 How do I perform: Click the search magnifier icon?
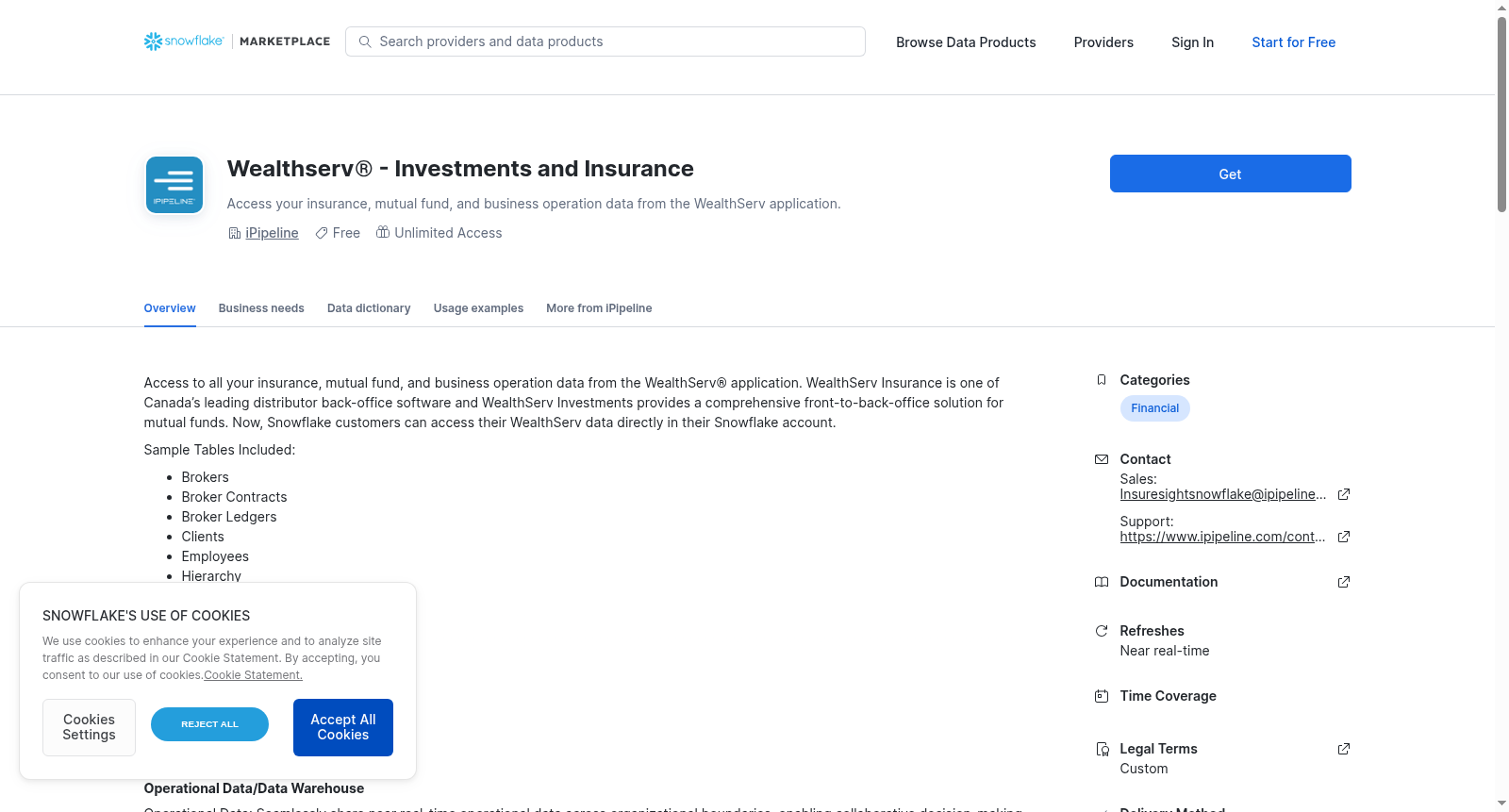coord(365,41)
